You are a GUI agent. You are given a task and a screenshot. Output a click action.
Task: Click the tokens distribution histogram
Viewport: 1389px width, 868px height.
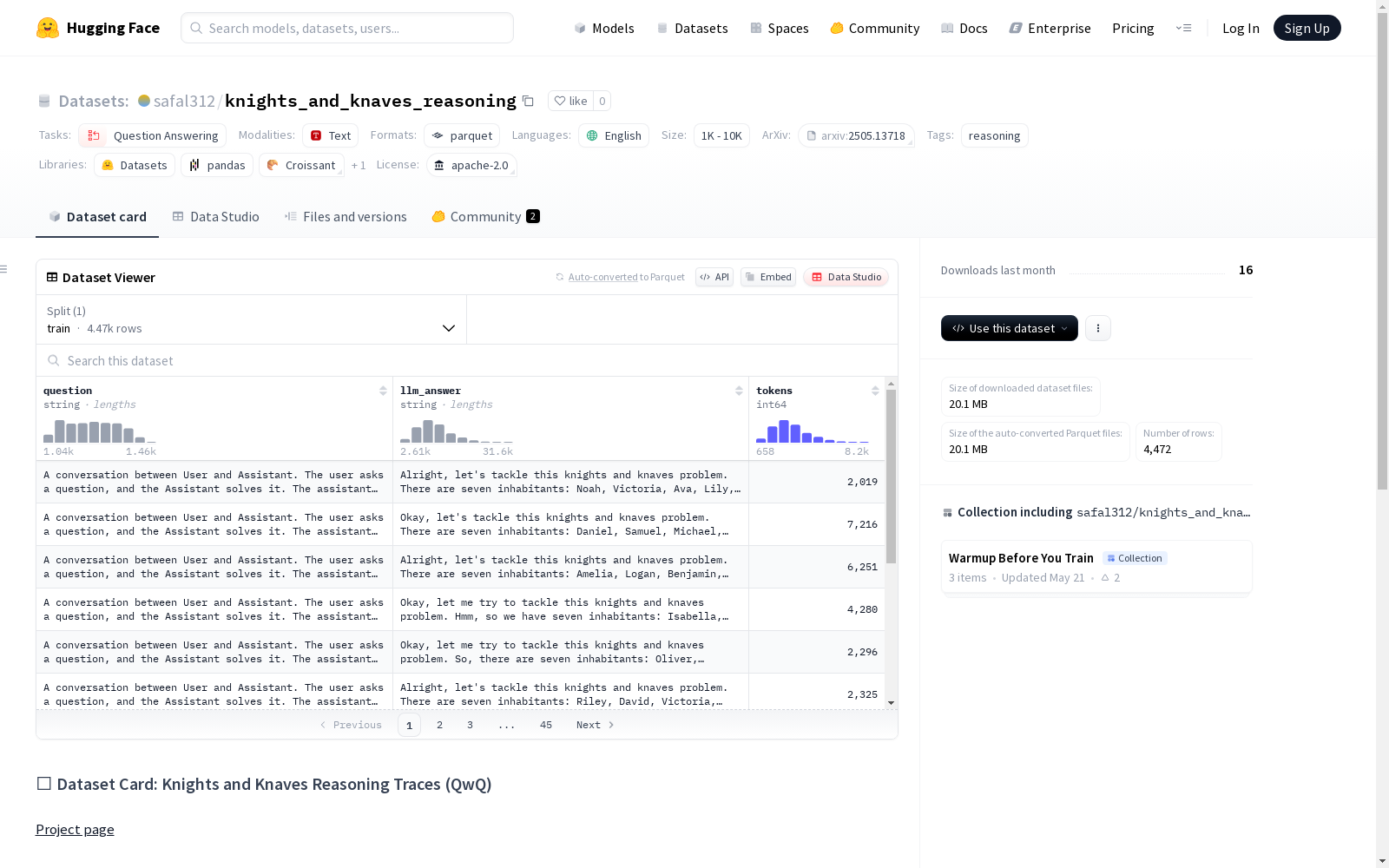(813, 431)
